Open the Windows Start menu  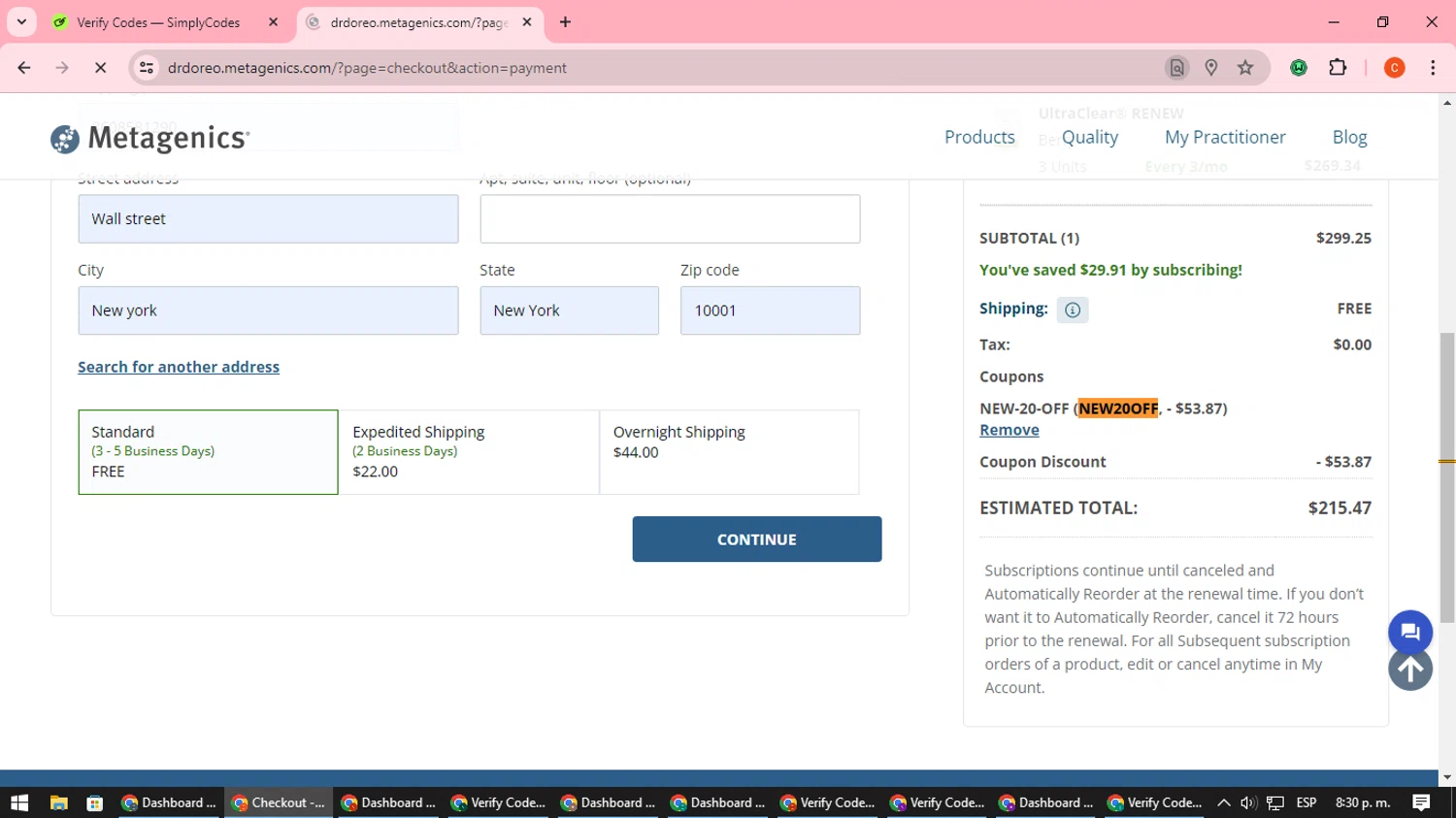click(19, 802)
